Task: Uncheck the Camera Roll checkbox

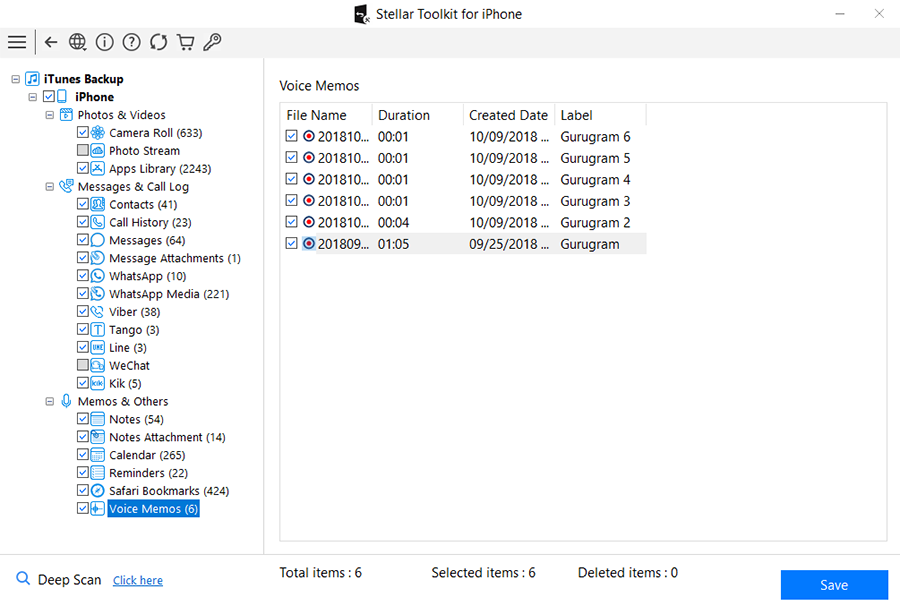Action: [x=83, y=133]
